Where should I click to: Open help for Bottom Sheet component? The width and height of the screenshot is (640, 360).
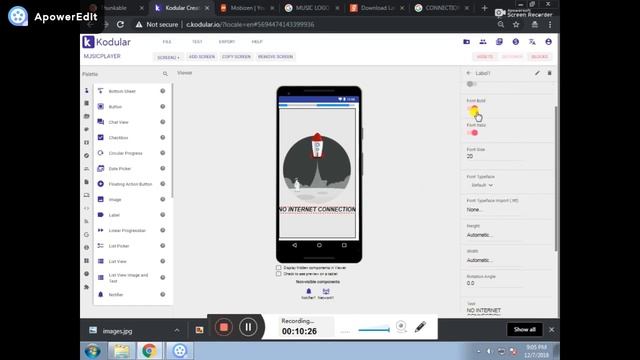tap(162, 91)
